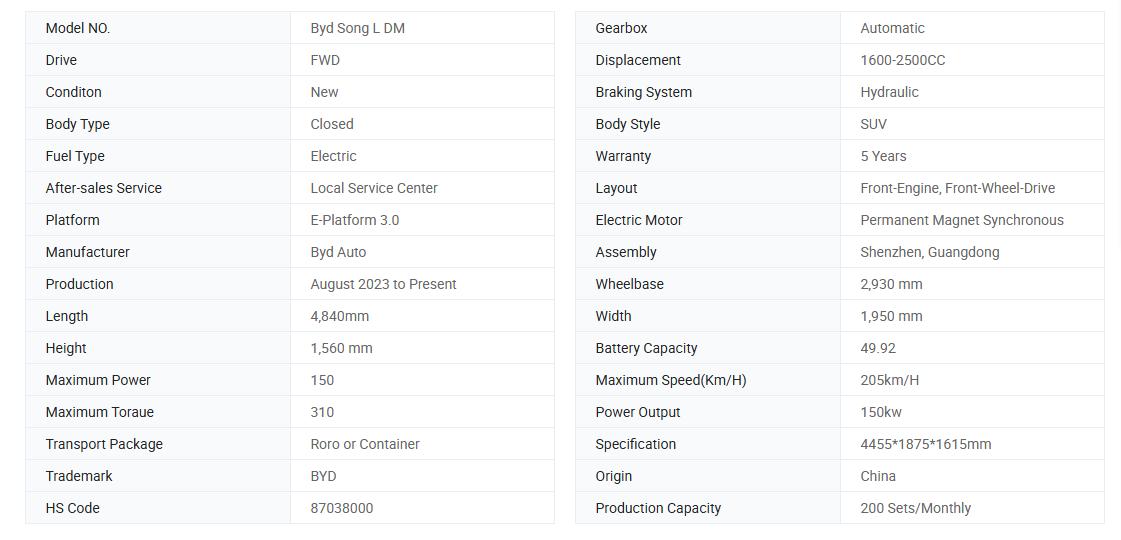Screen dimensions: 1121x540
Task: Click the 4455*1875*1615mm specification value
Action: pos(926,444)
